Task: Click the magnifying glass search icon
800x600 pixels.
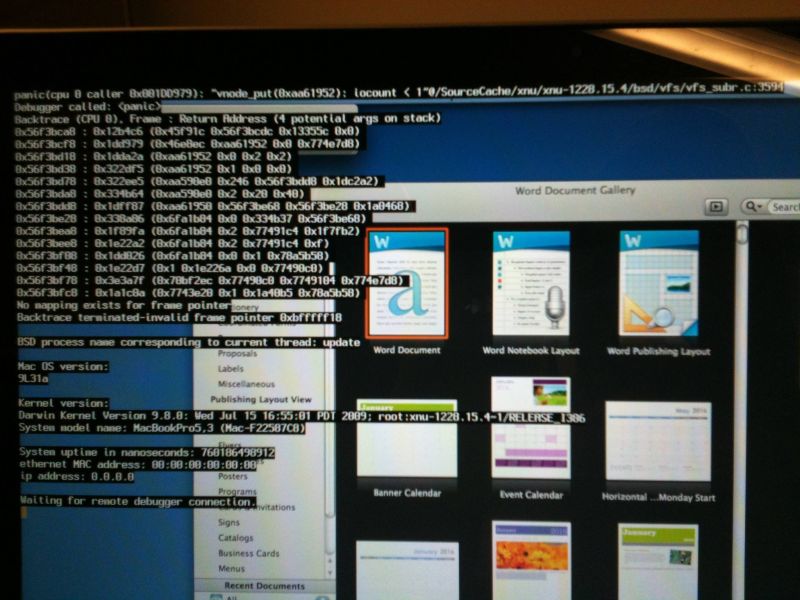Action: coord(753,208)
